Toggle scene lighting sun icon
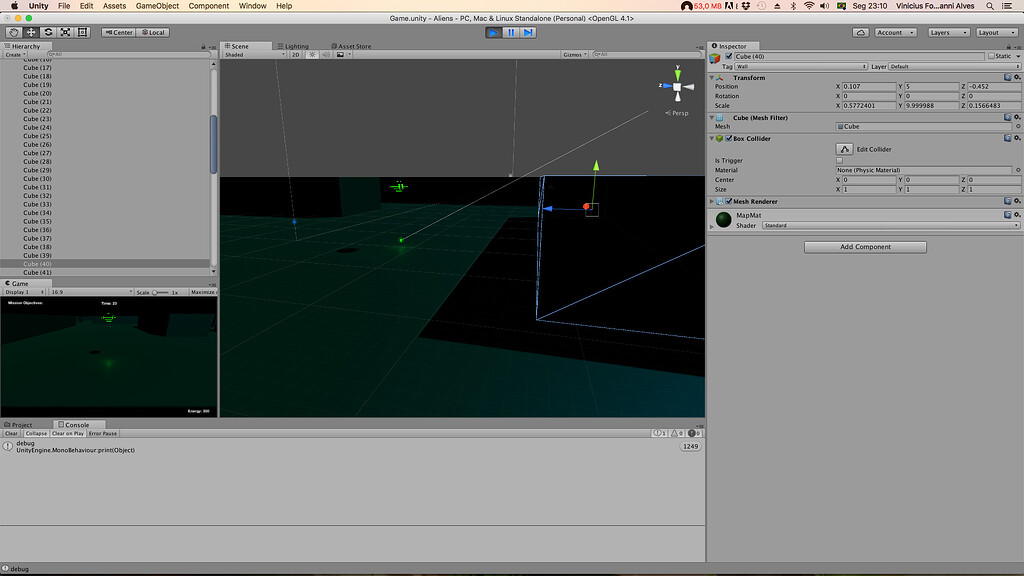The height and width of the screenshot is (576, 1024). 312,55
